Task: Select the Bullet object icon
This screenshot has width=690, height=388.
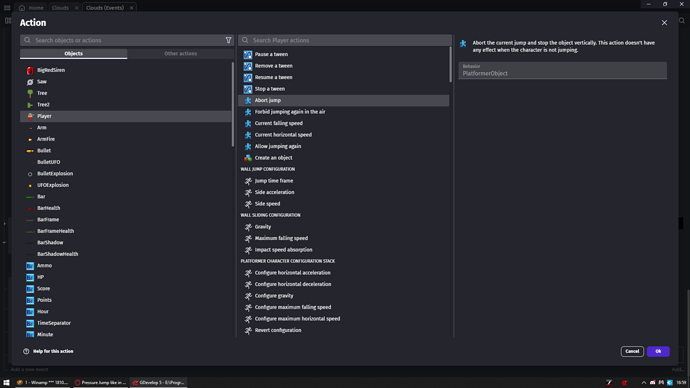Action: (x=30, y=151)
